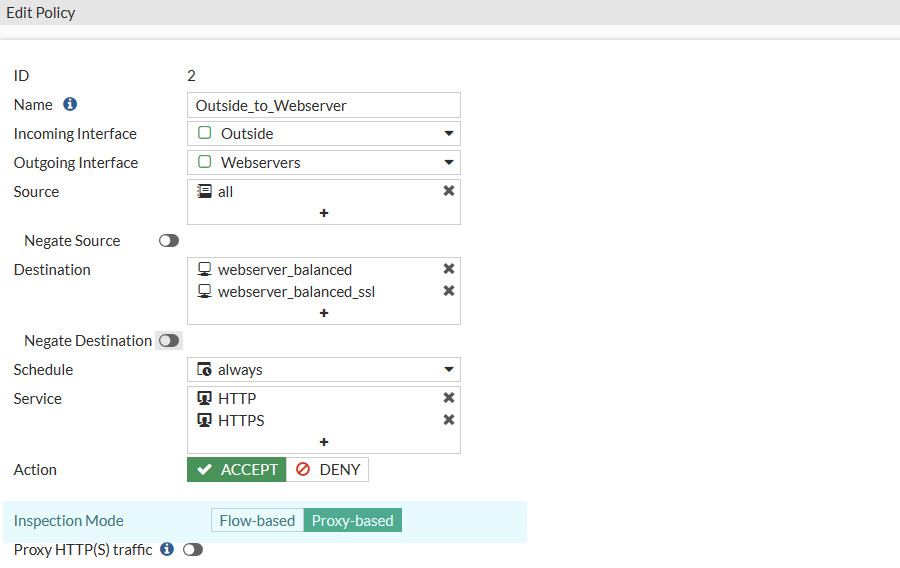The image size is (900, 568).
Task: Remove HTTP from Service list
Action: [x=449, y=398]
